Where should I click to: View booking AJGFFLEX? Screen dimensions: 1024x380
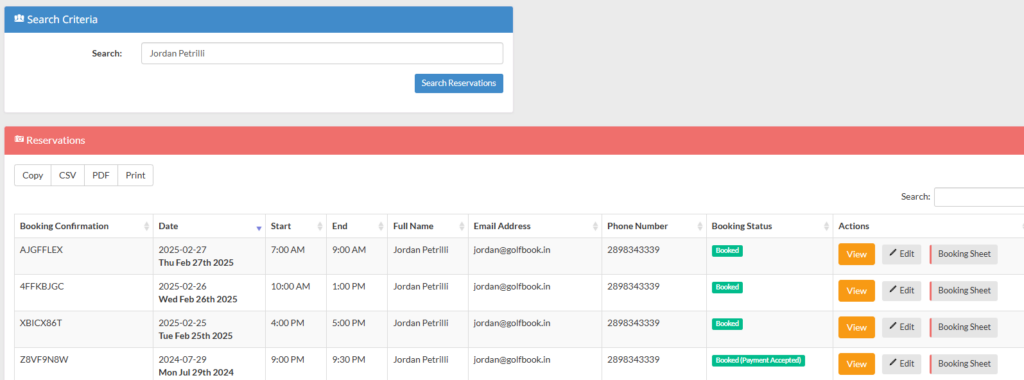coord(856,254)
